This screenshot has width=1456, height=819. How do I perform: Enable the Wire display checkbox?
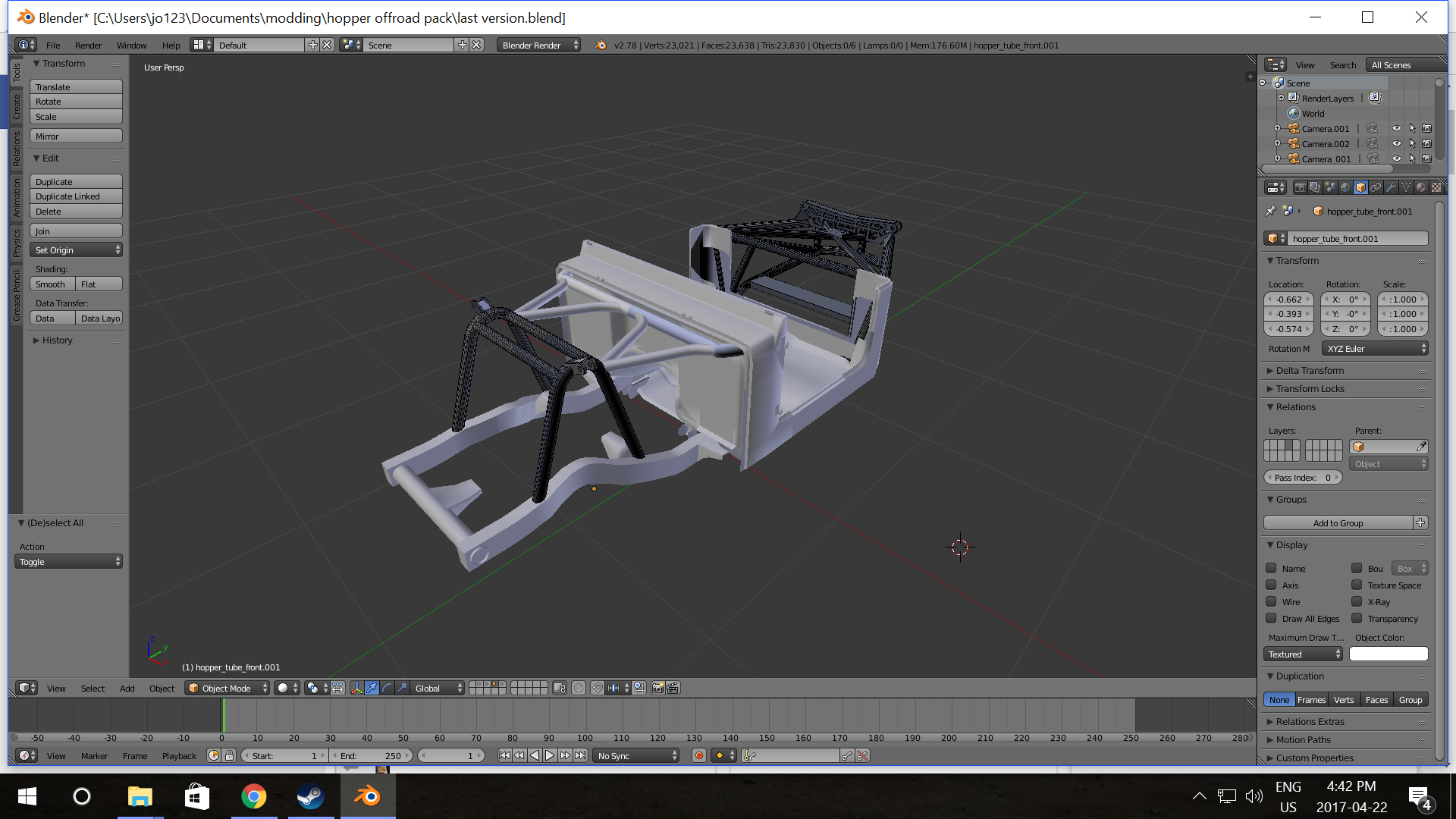pos(1271,602)
